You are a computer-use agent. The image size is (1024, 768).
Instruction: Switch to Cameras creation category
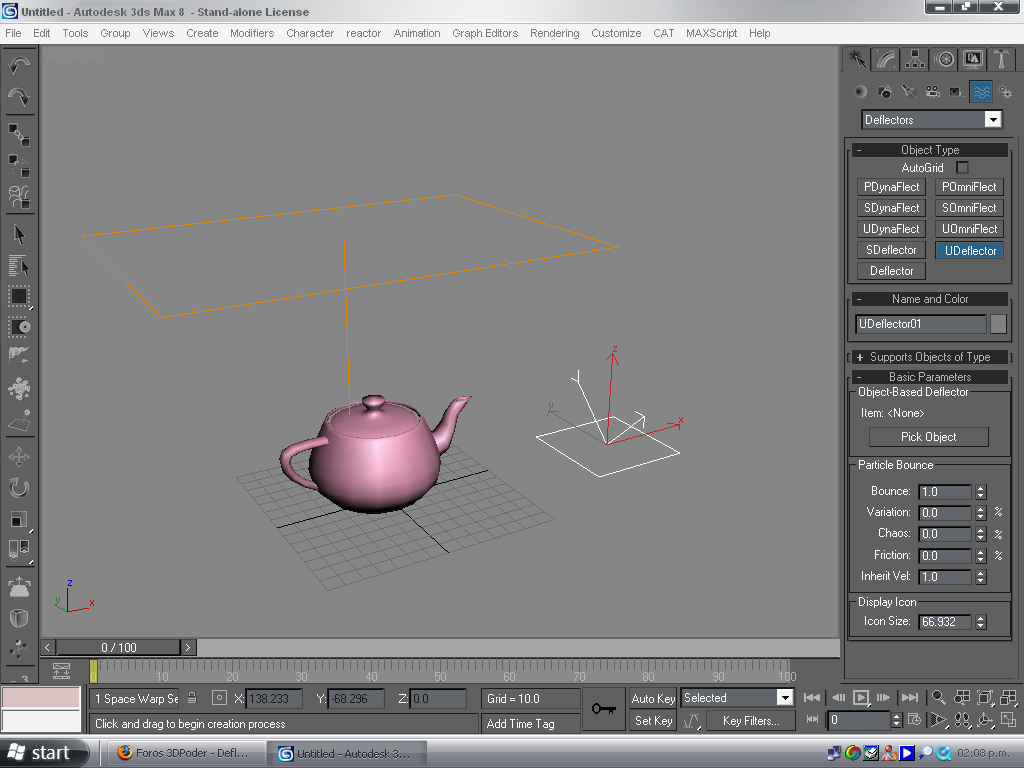pyautogui.click(x=933, y=92)
